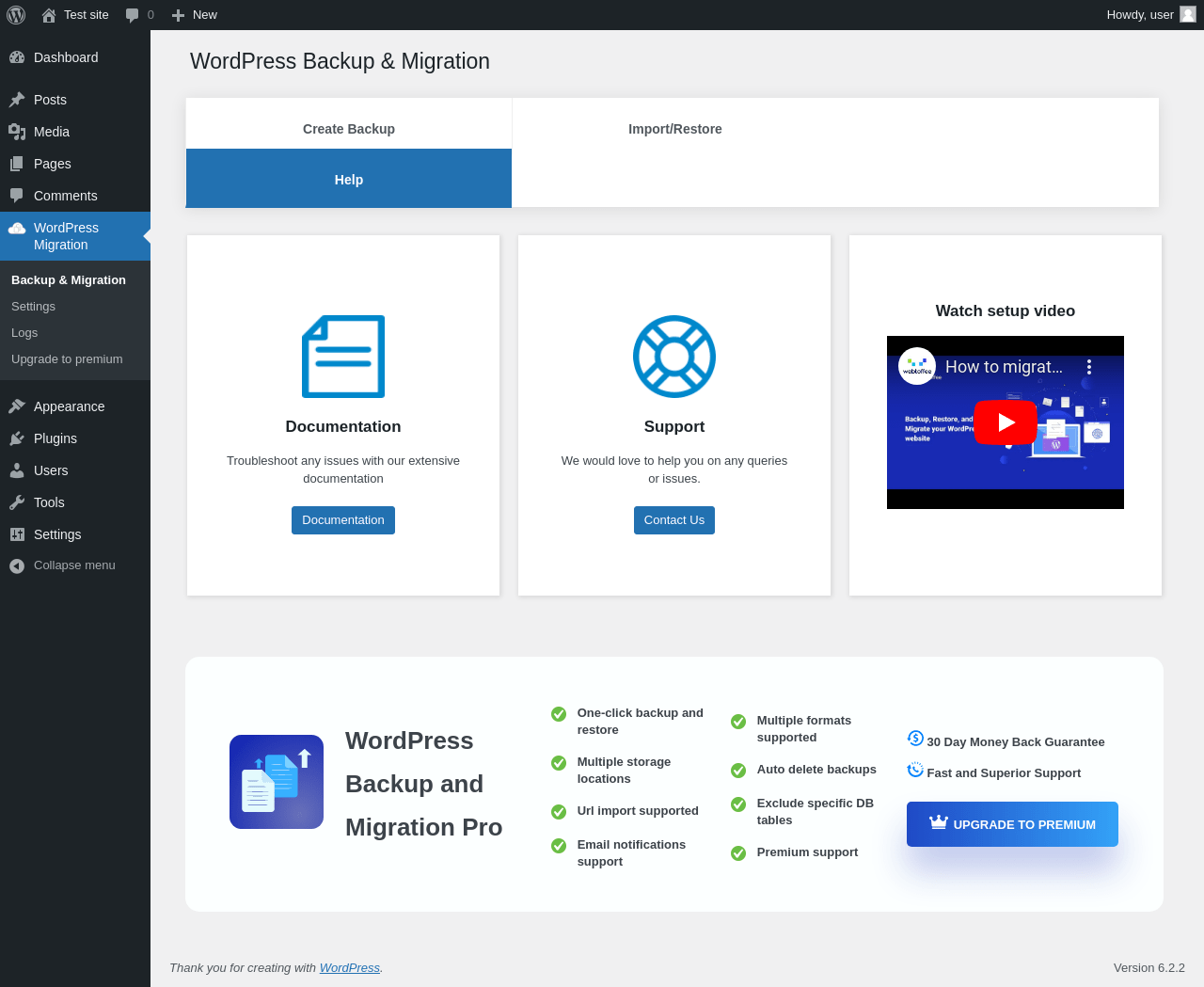Open the Users menu label
Viewport: 1204px width, 987px height.
[51, 470]
